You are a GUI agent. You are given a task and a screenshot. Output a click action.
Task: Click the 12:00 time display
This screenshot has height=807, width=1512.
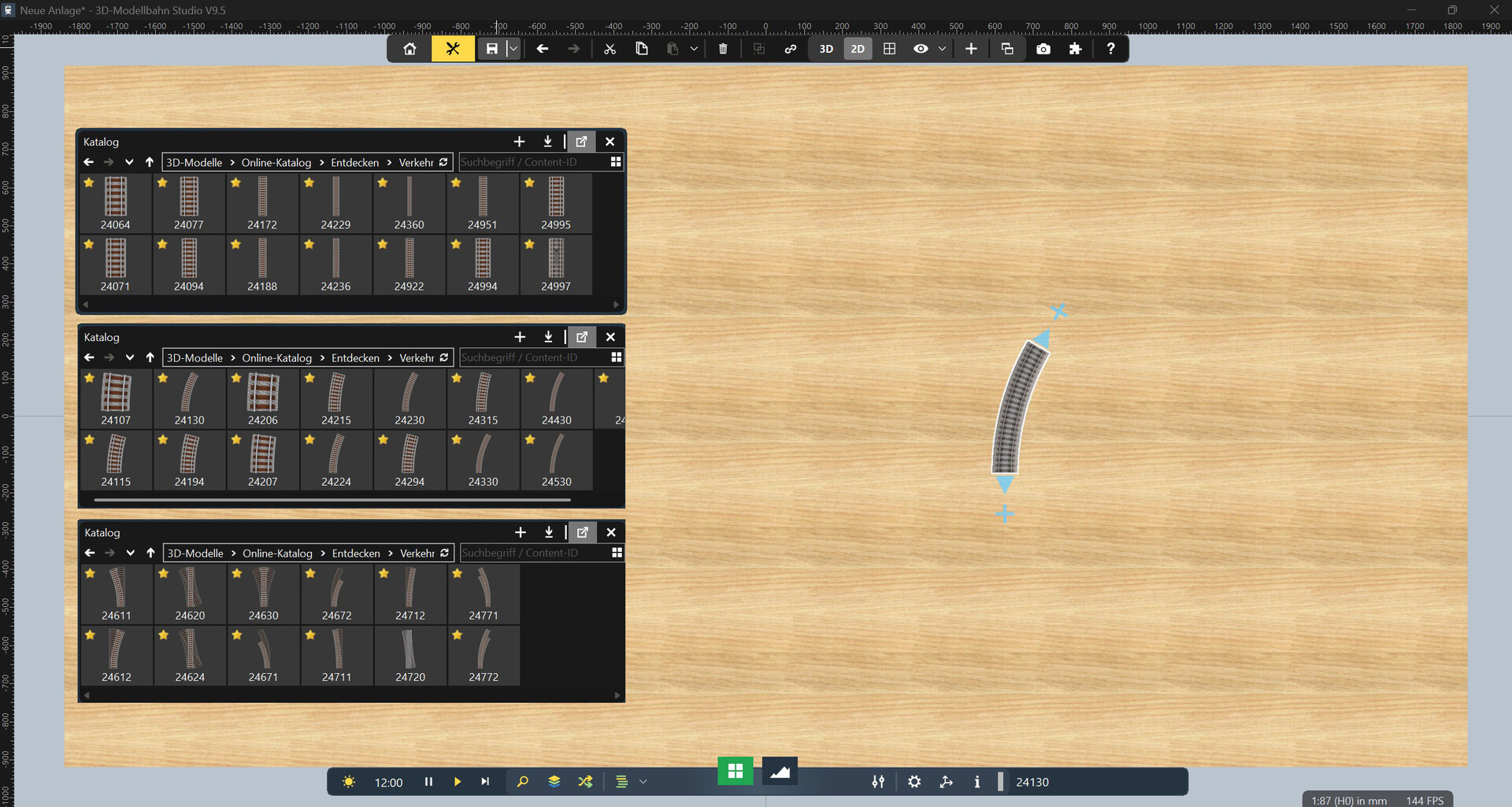pyautogui.click(x=389, y=783)
